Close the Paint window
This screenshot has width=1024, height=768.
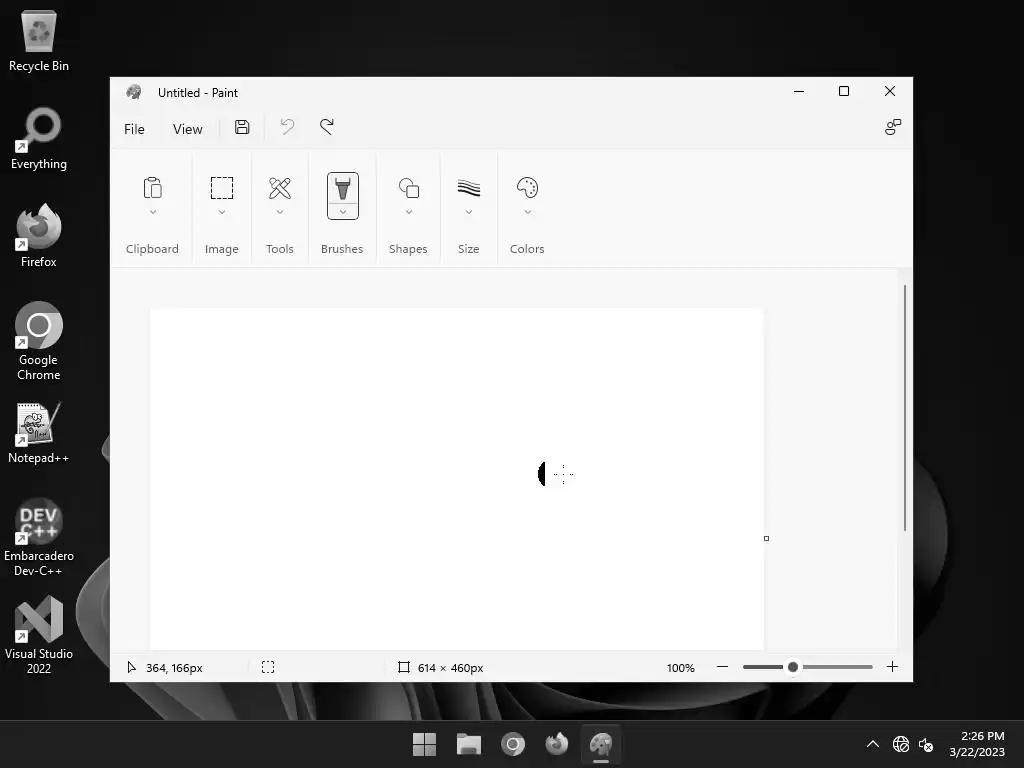tap(889, 91)
